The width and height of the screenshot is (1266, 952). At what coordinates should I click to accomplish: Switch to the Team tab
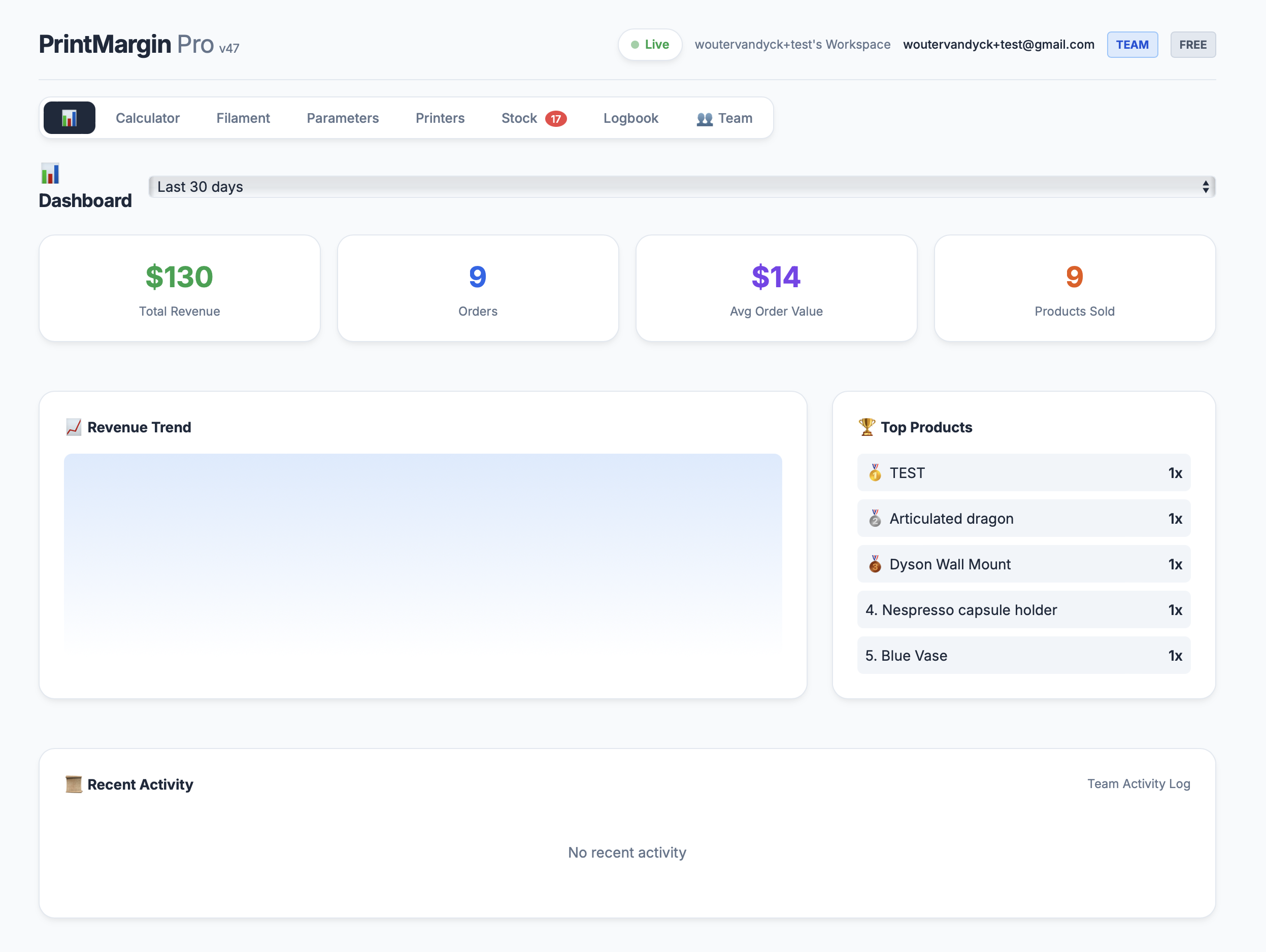(x=724, y=118)
